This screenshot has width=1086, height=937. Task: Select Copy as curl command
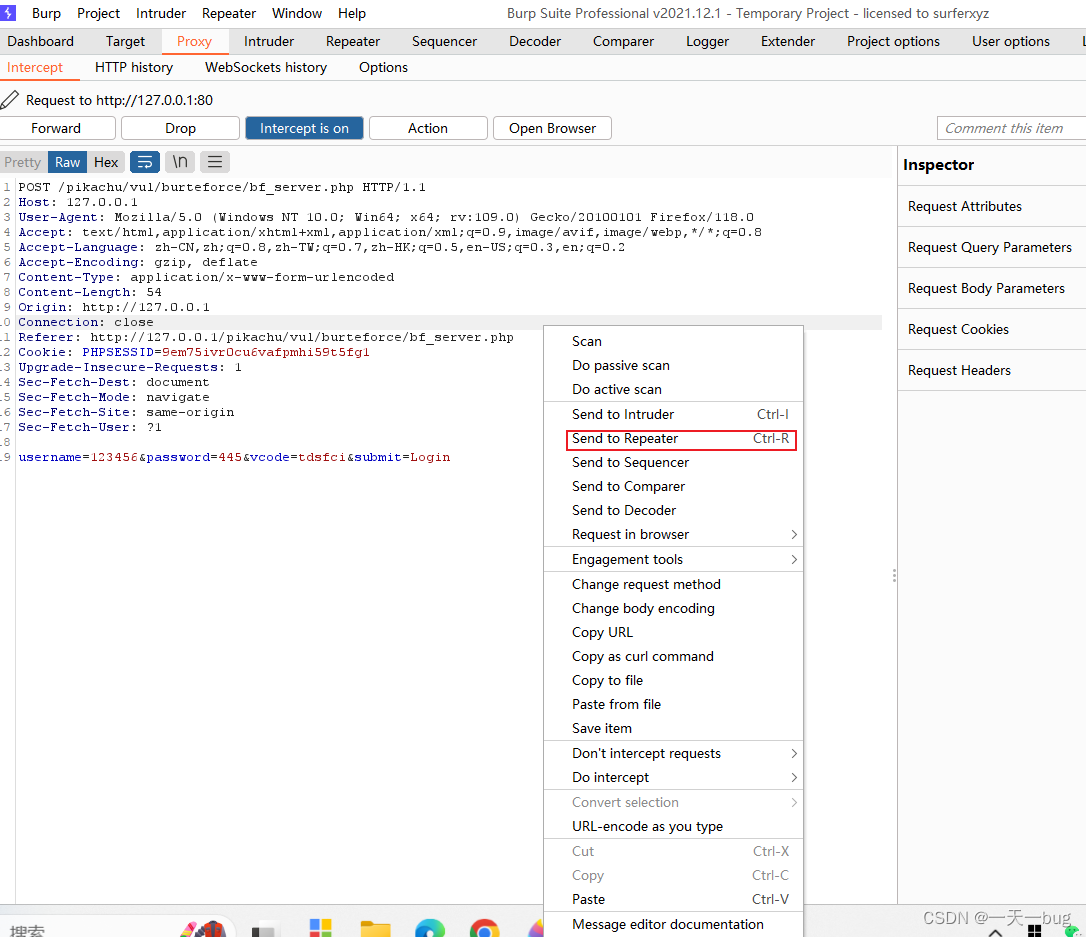673,657
